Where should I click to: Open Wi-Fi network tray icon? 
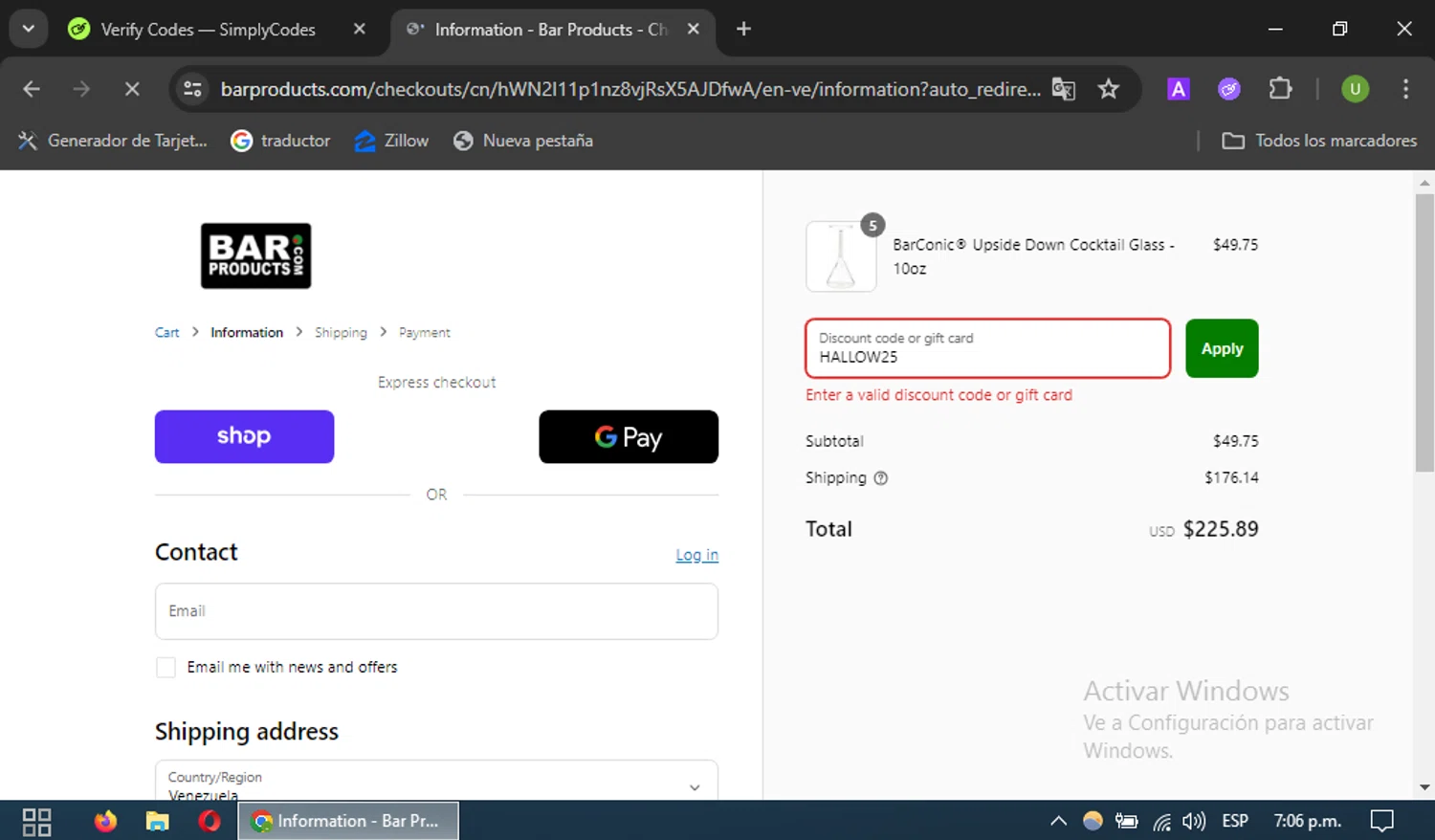[1161, 821]
